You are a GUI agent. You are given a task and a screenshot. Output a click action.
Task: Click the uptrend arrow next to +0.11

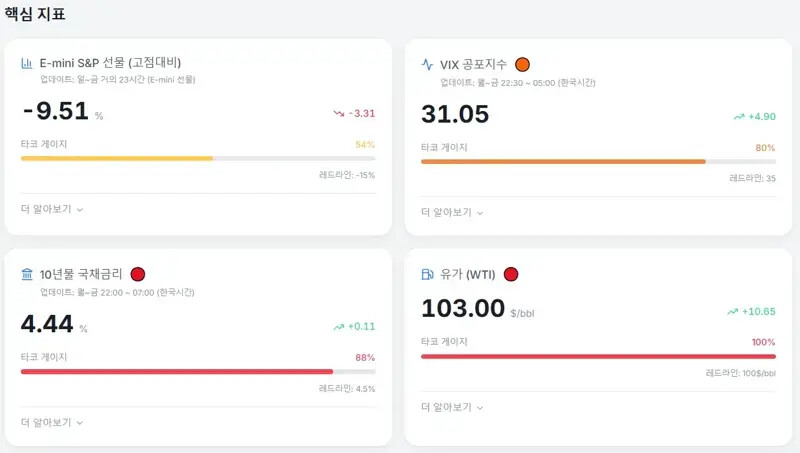pos(338,326)
